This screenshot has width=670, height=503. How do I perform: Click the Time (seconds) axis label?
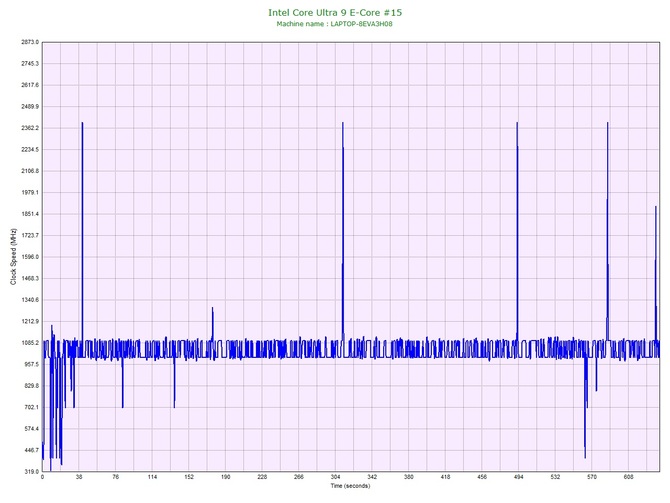click(350, 486)
